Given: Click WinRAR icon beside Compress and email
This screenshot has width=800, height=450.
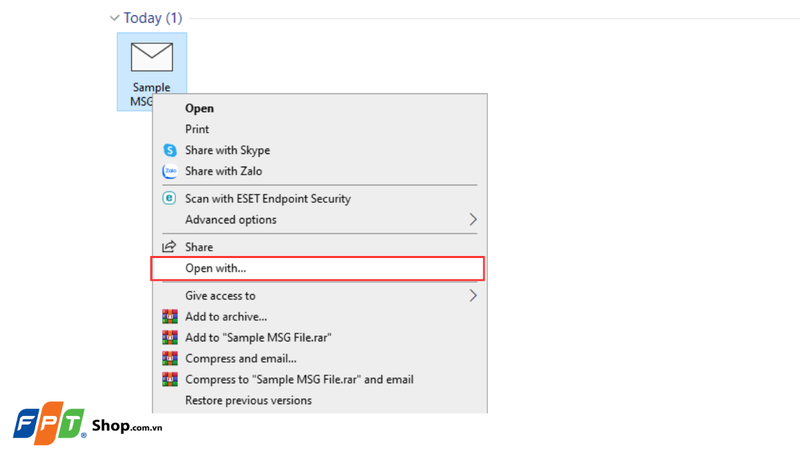Looking at the screenshot, I should (x=170, y=359).
